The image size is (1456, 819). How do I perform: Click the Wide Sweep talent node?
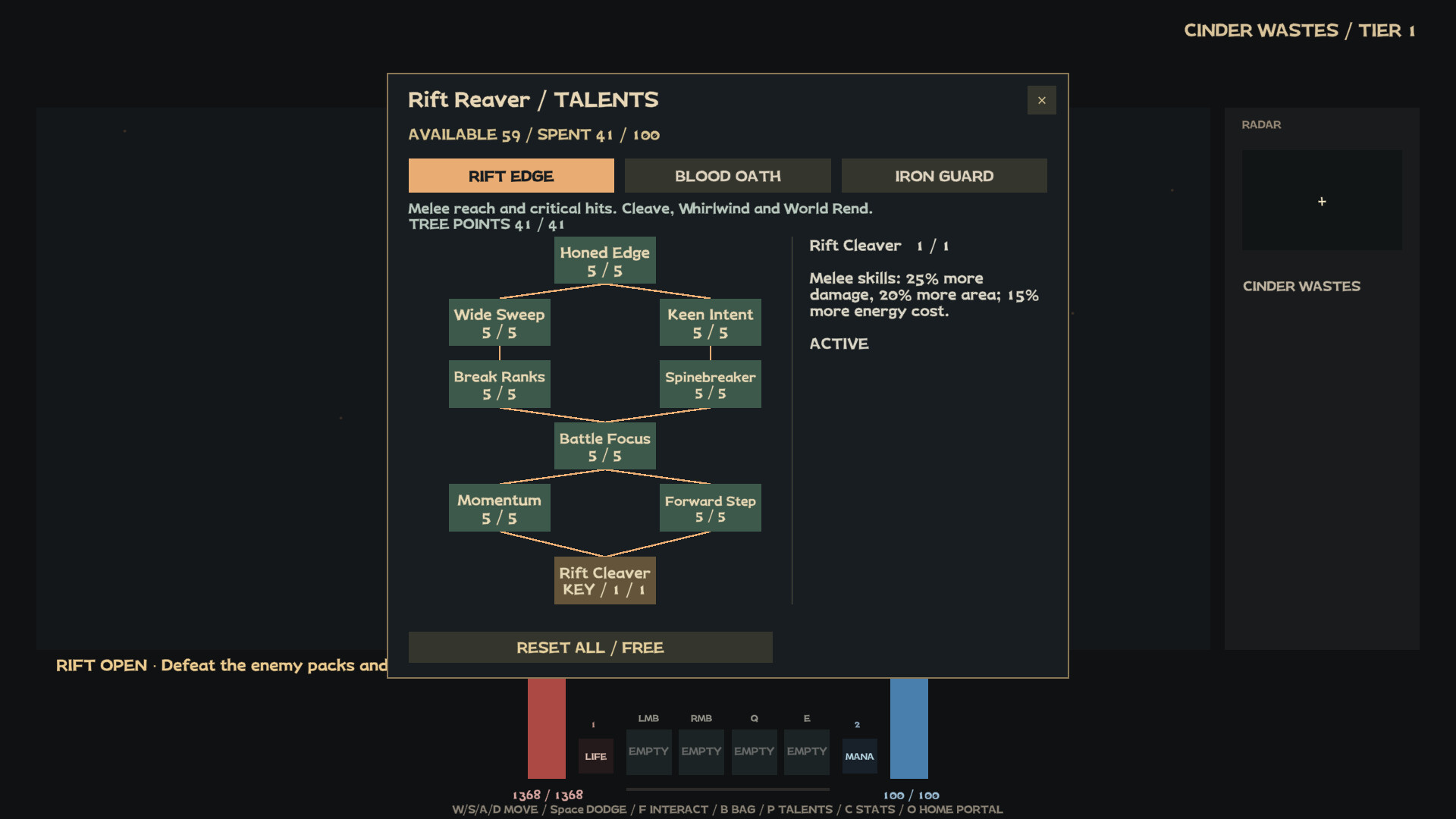point(499,323)
